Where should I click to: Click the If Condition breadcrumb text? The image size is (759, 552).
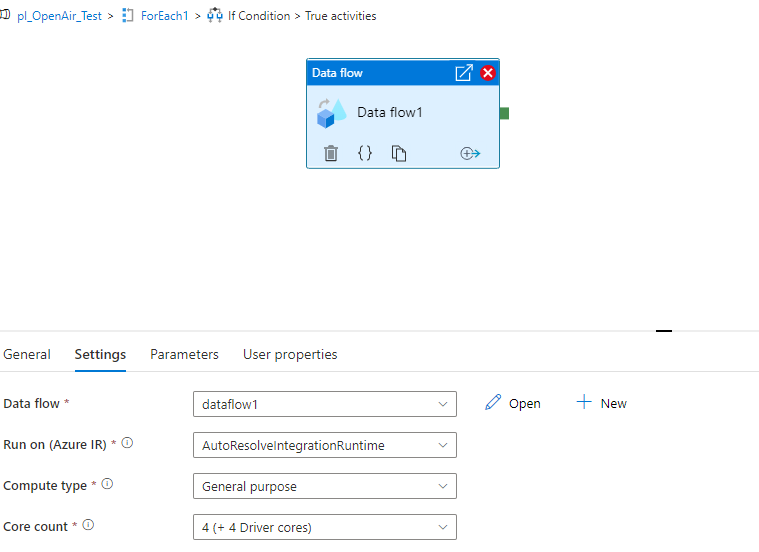pyautogui.click(x=259, y=16)
